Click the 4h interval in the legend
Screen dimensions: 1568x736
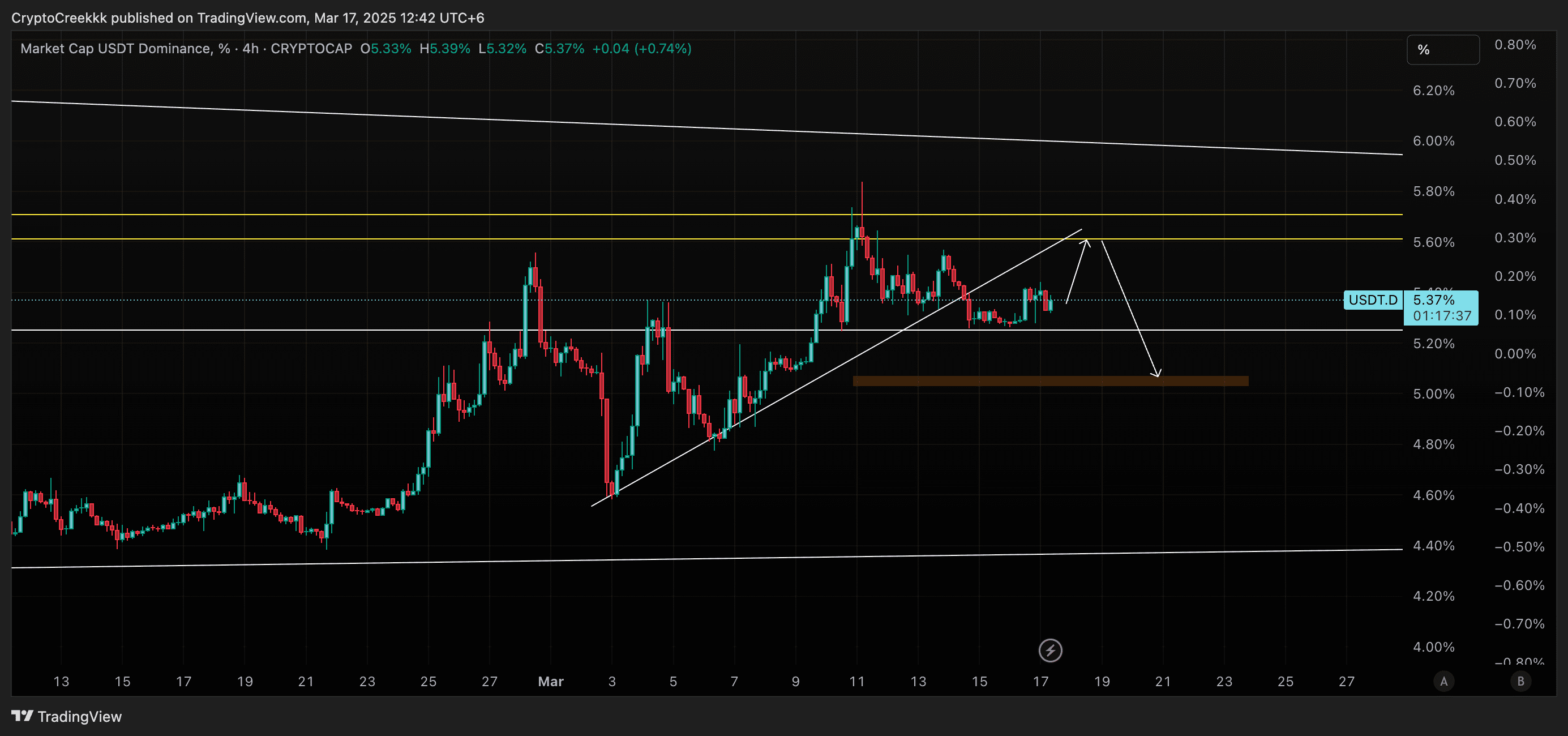250,49
